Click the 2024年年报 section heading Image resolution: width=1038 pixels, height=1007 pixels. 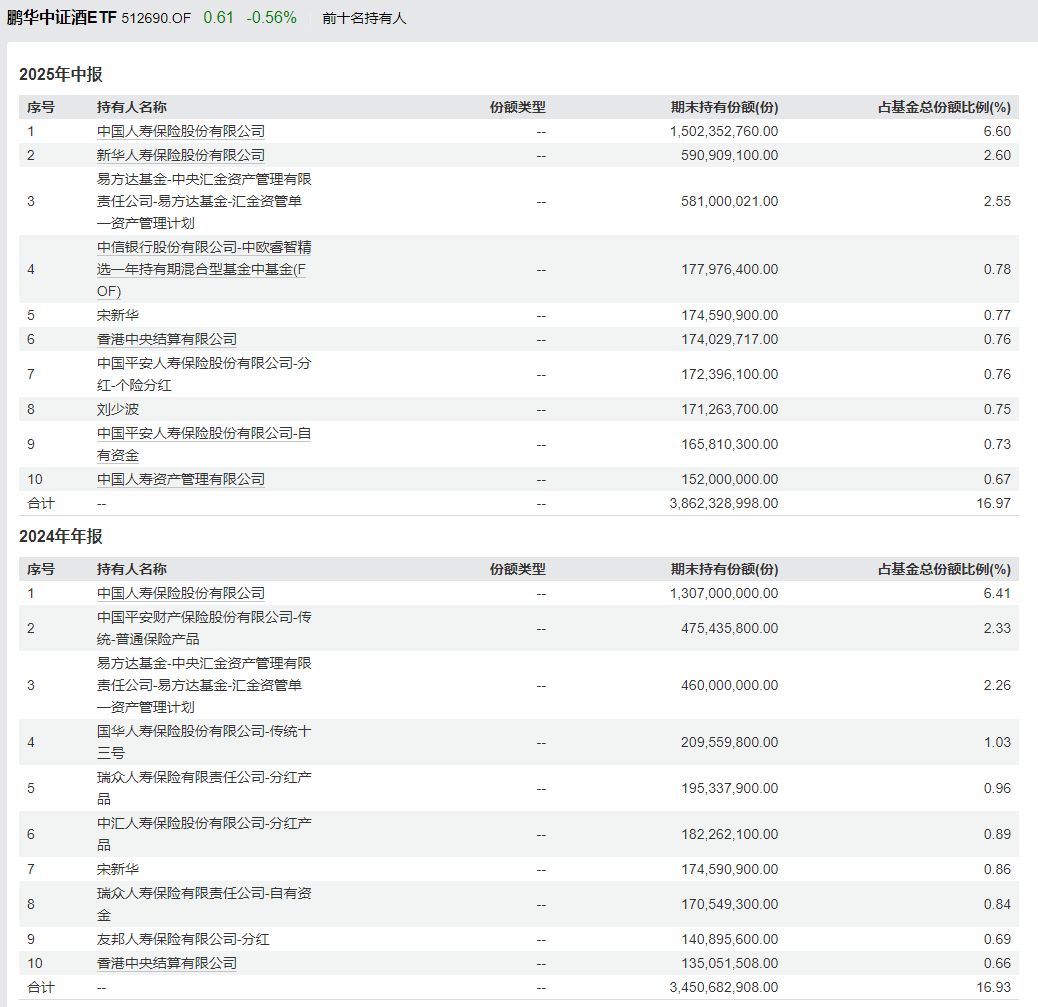pos(61,537)
